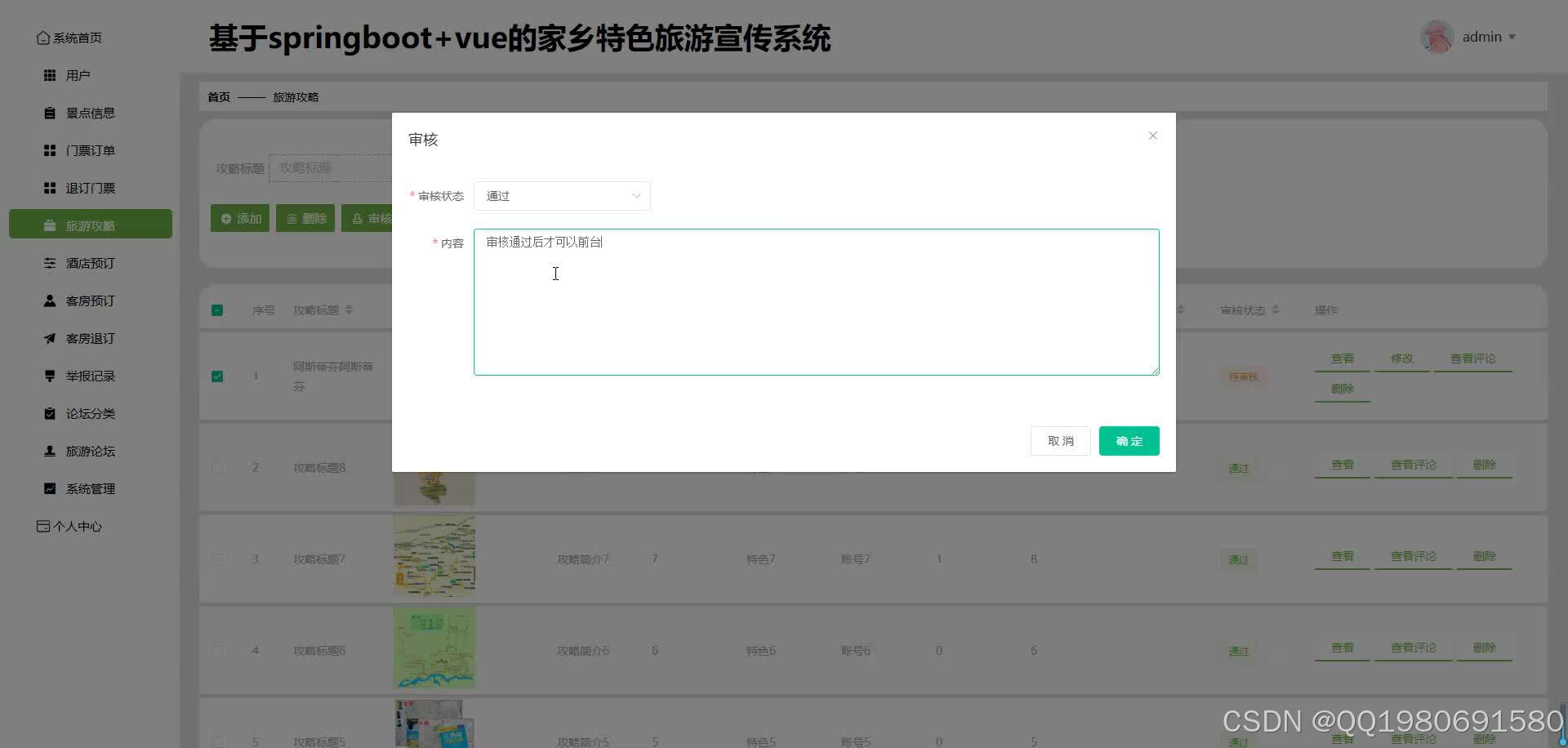Select the 用户 sidebar icon
The width and height of the screenshot is (1568, 748).
(49, 75)
